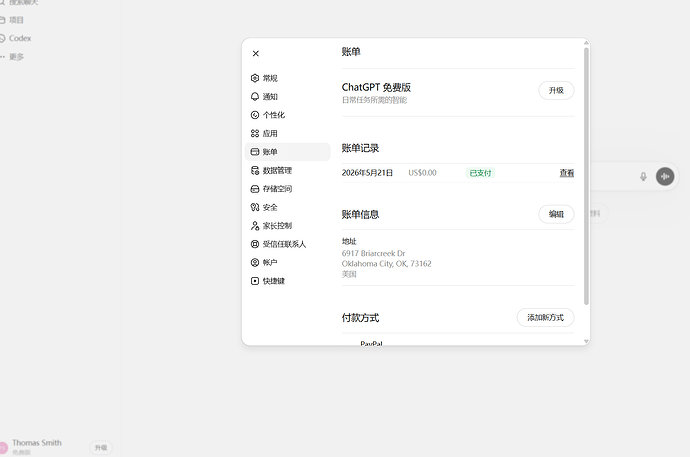Click the 常规 gear icon
The height and width of the screenshot is (457, 690).
pos(255,78)
